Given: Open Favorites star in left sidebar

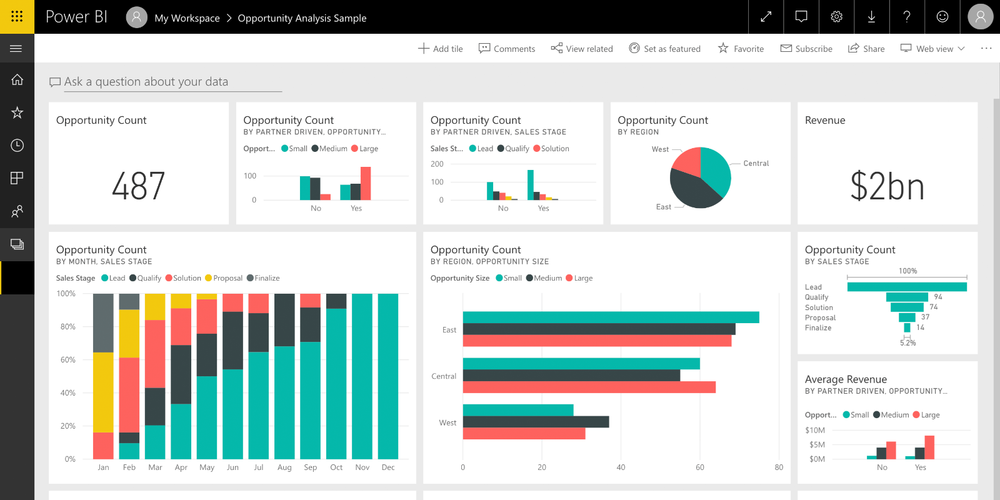Looking at the screenshot, I should (x=17, y=113).
